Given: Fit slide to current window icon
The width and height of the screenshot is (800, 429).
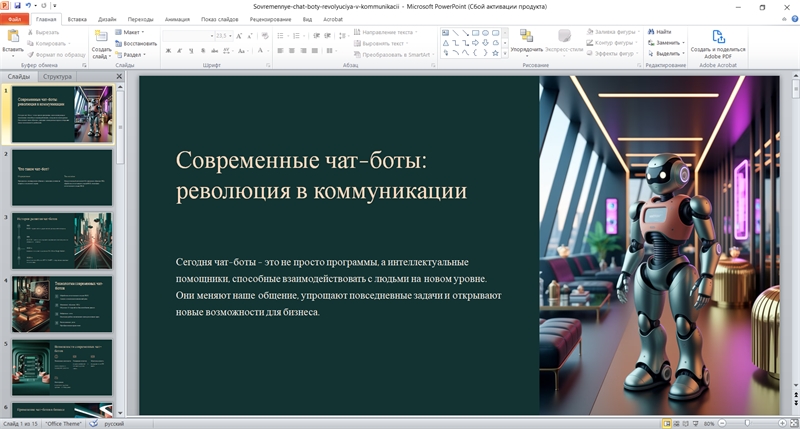Looking at the screenshot, I should 793,423.
